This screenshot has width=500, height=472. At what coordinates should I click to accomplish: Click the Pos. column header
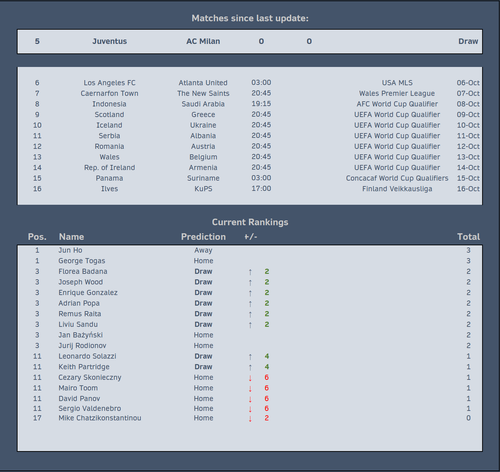37,237
